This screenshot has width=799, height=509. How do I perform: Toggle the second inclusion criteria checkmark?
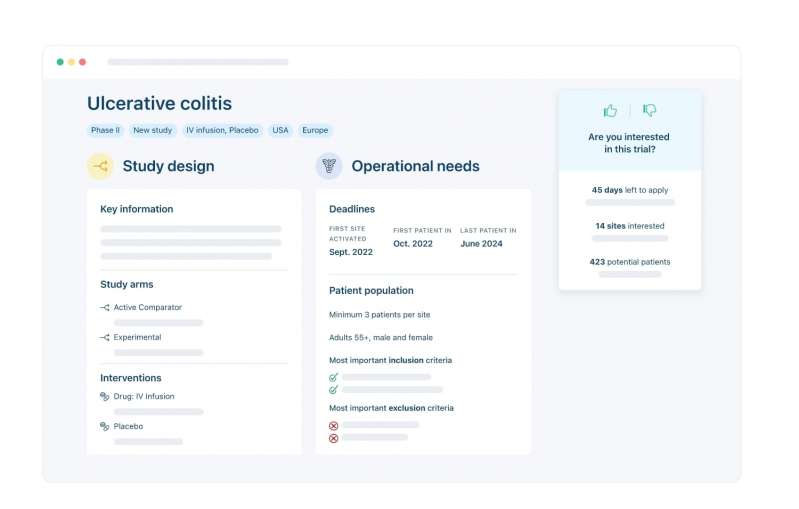click(334, 390)
